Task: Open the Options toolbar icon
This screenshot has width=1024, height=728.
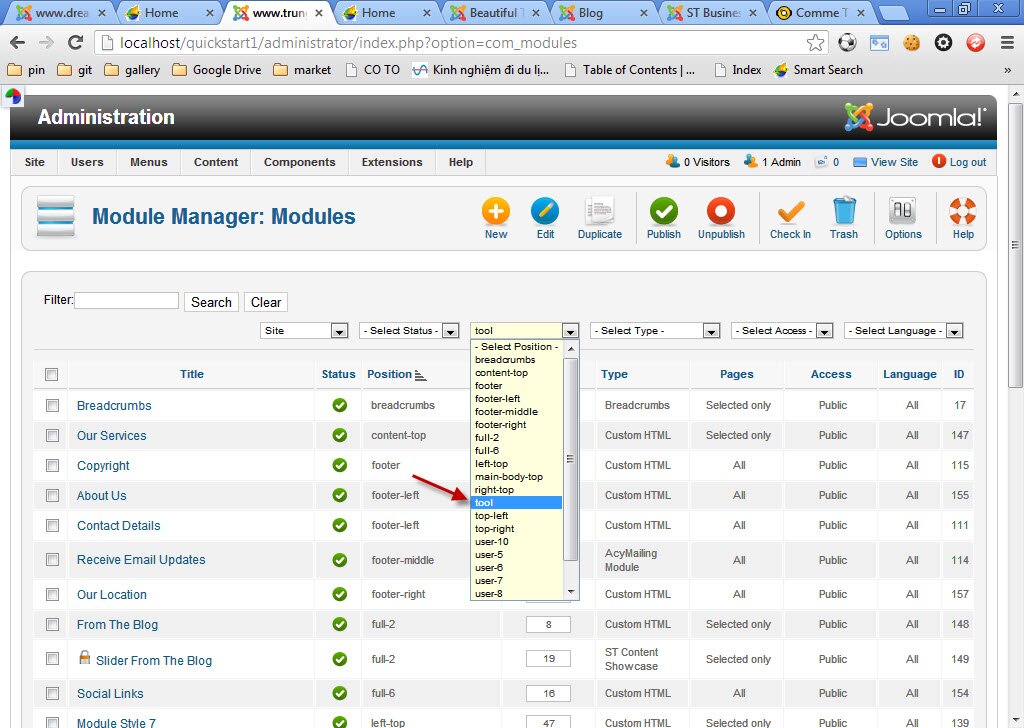Action: [903, 212]
